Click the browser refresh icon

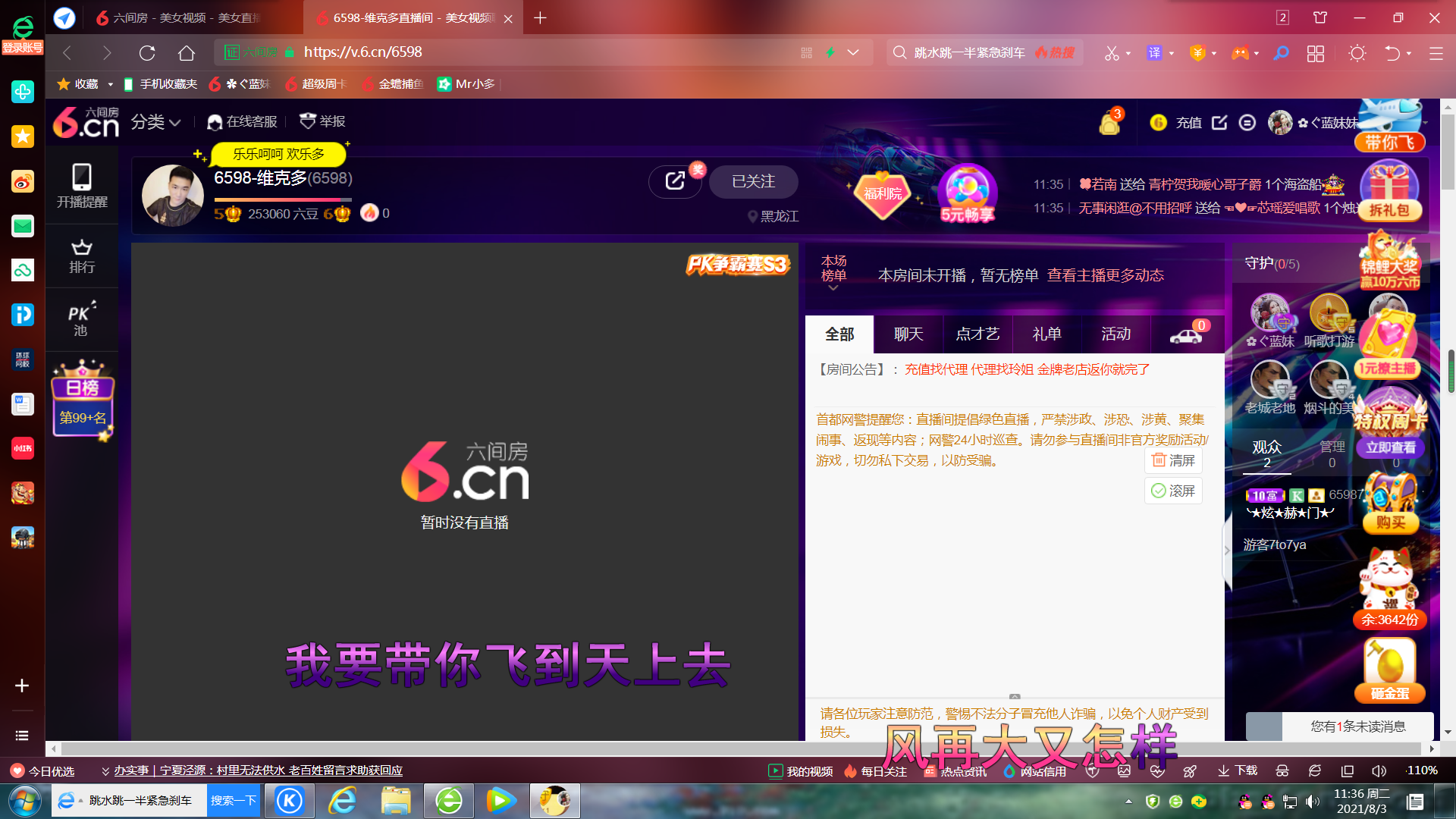(x=147, y=52)
